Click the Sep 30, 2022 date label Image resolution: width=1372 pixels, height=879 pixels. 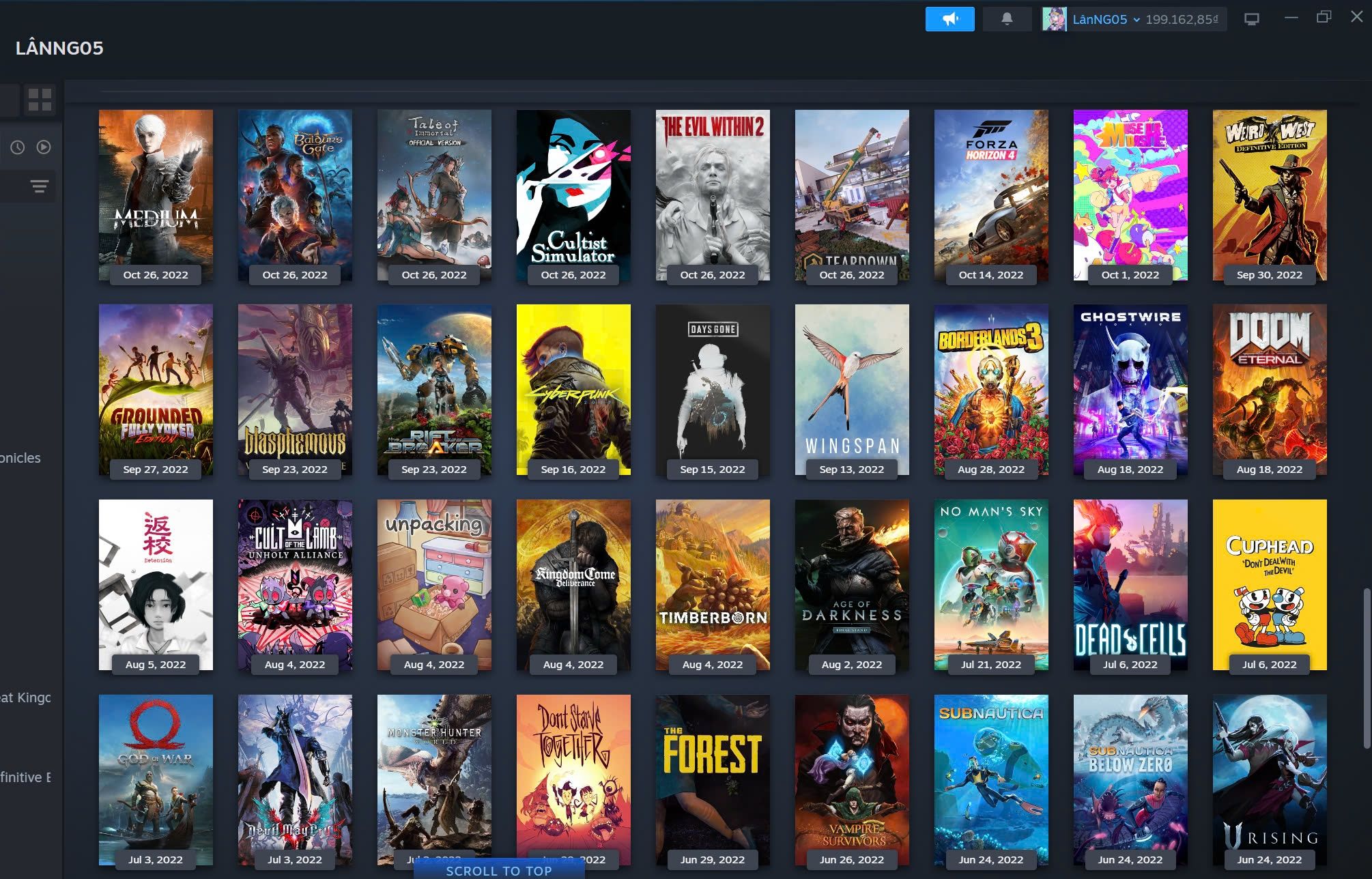pyautogui.click(x=1270, y=274)
